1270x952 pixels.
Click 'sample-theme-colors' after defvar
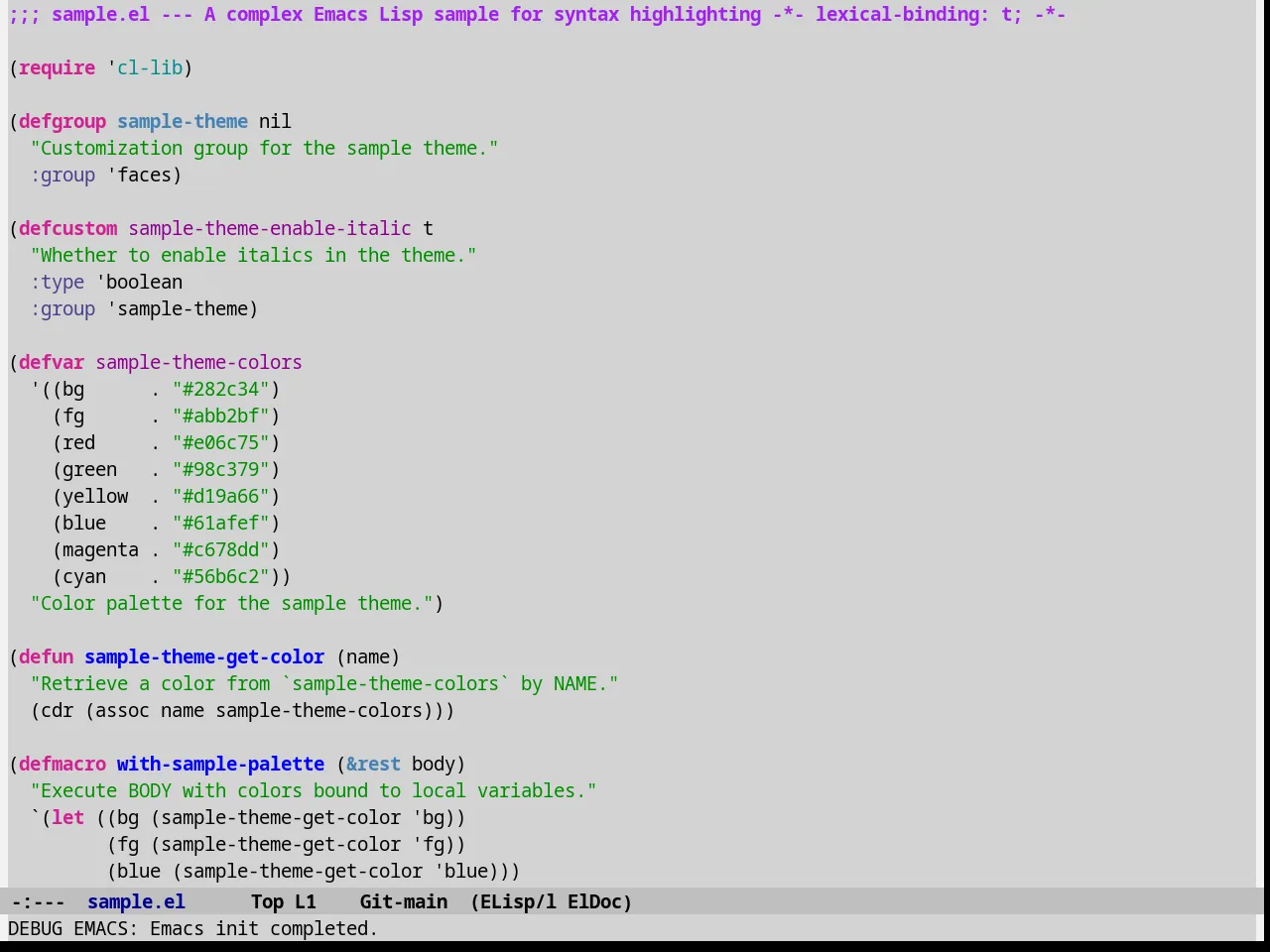click(198, 362)
